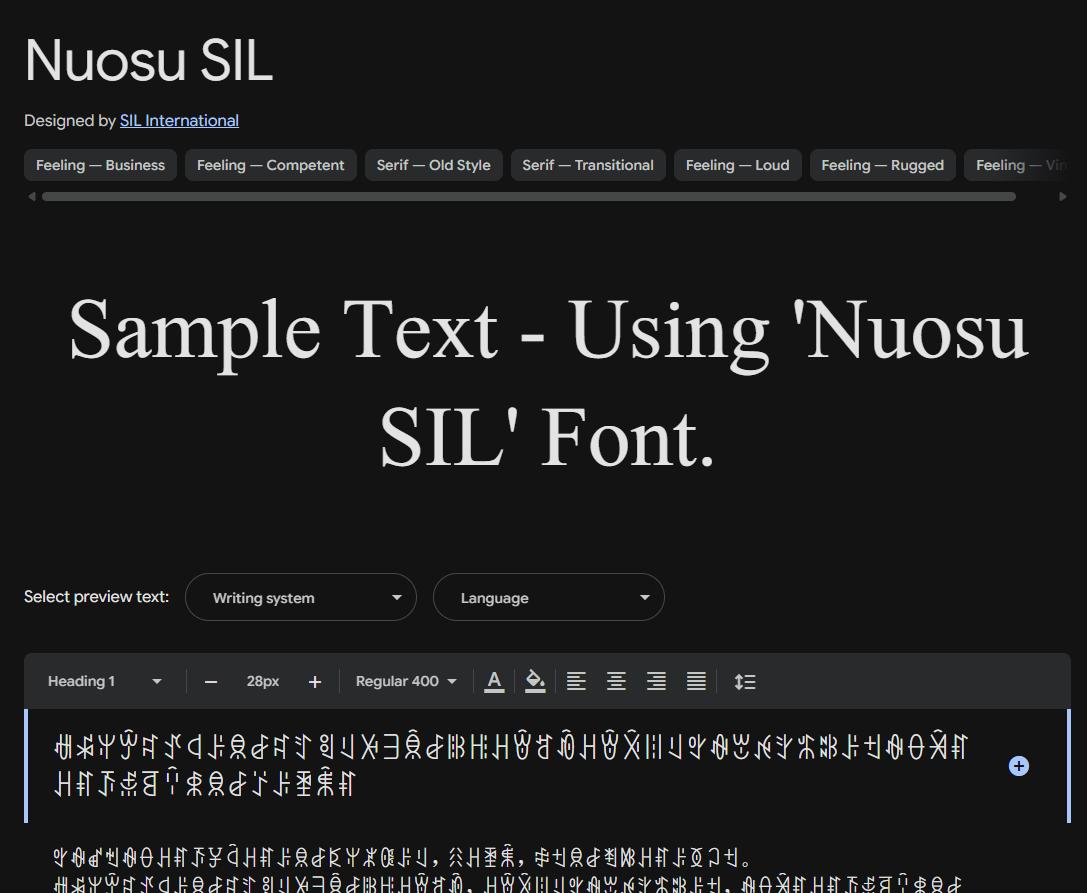Open the Language dropdown
The image size is (1087, 893).
(x=548, y=597)
